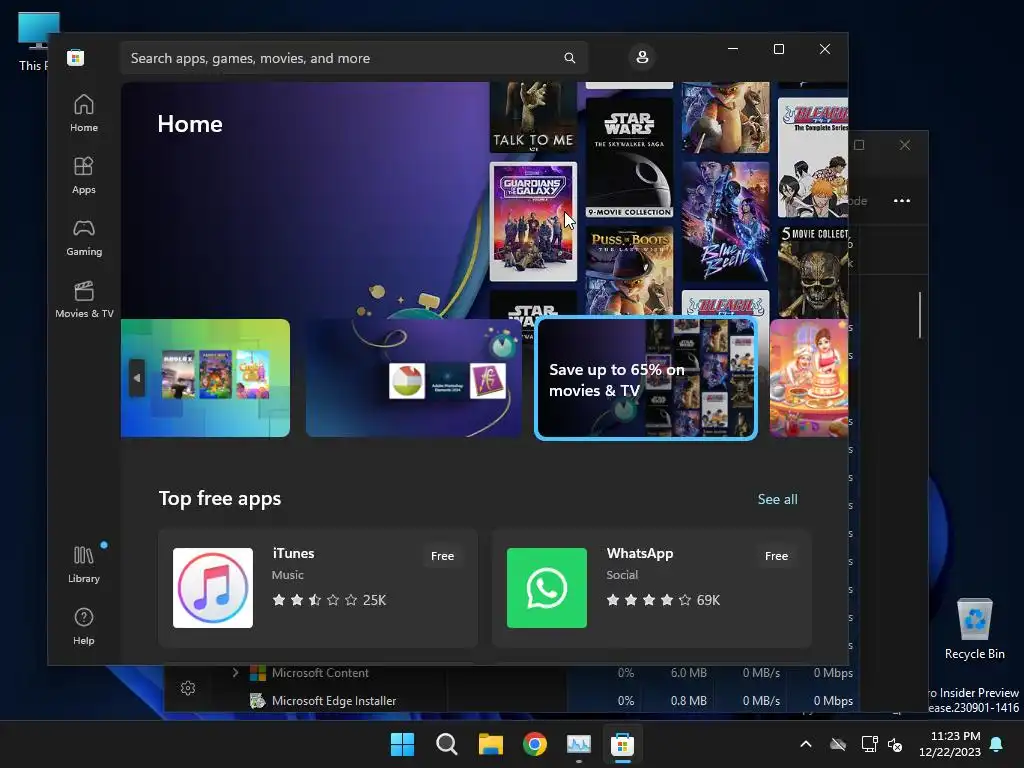Open the Adobe Photoshop Elements promo card
Image resolution: width=1024 pixels, height=768 pixels.
(x=413, y=378)
